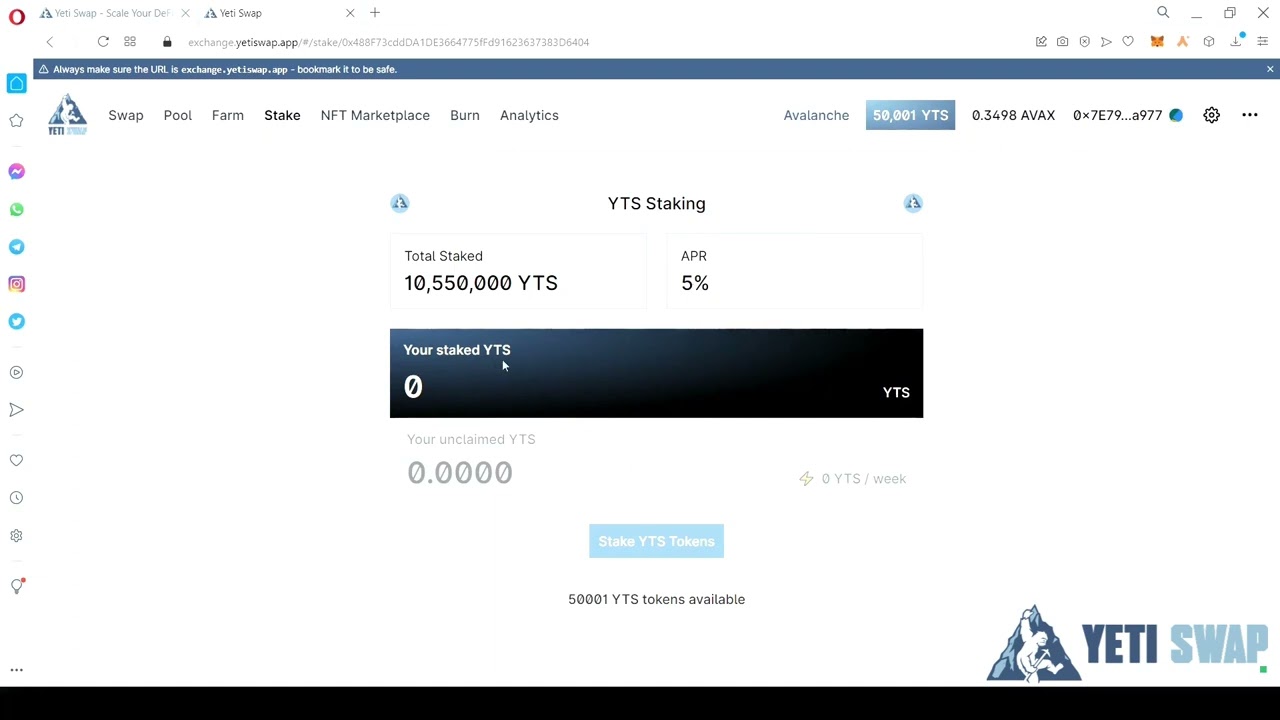Switch to the 'Yeti Swap - Scale Your DeFi' tab

(112, 13)
